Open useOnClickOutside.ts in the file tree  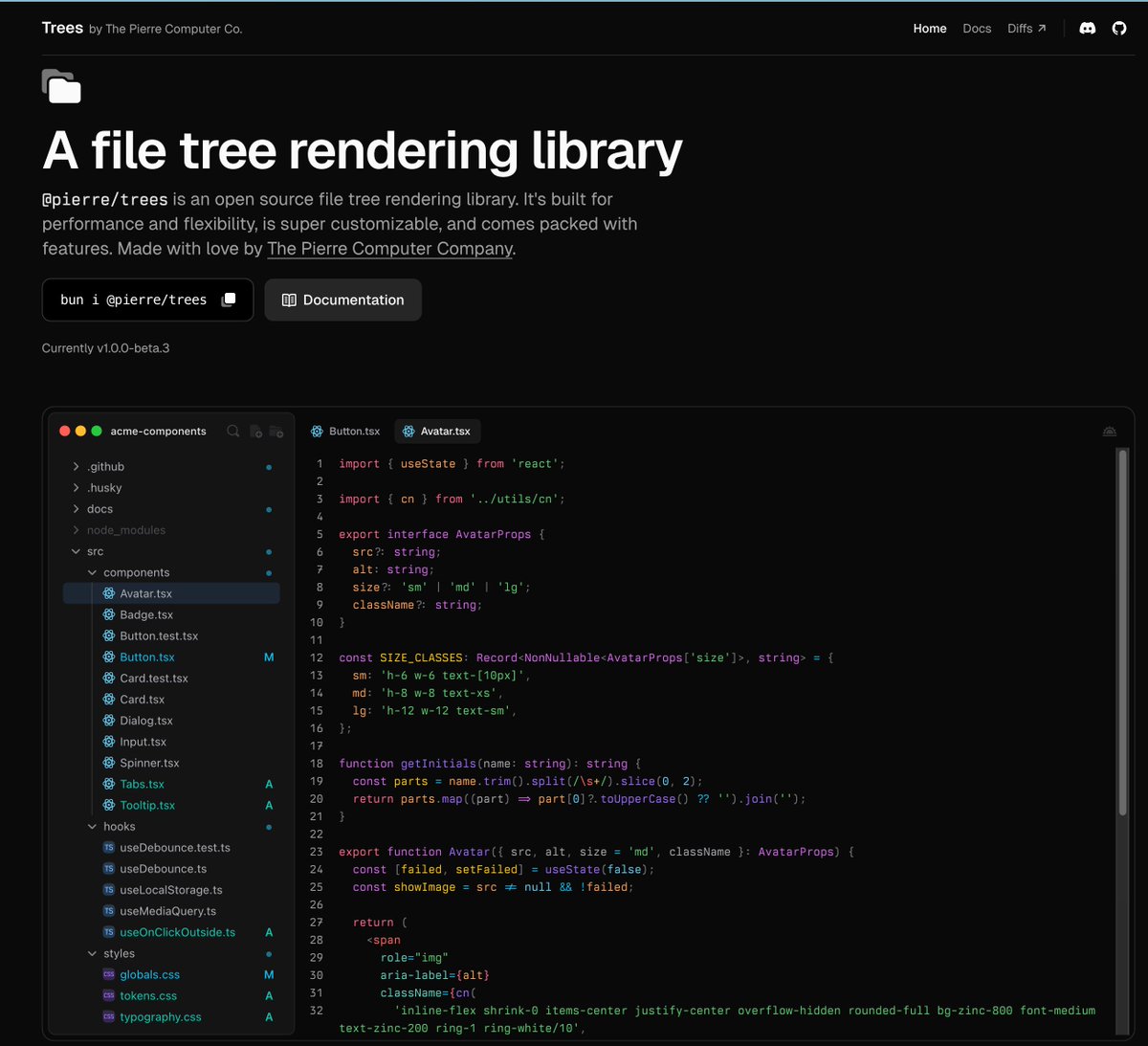tap(172, 932)
